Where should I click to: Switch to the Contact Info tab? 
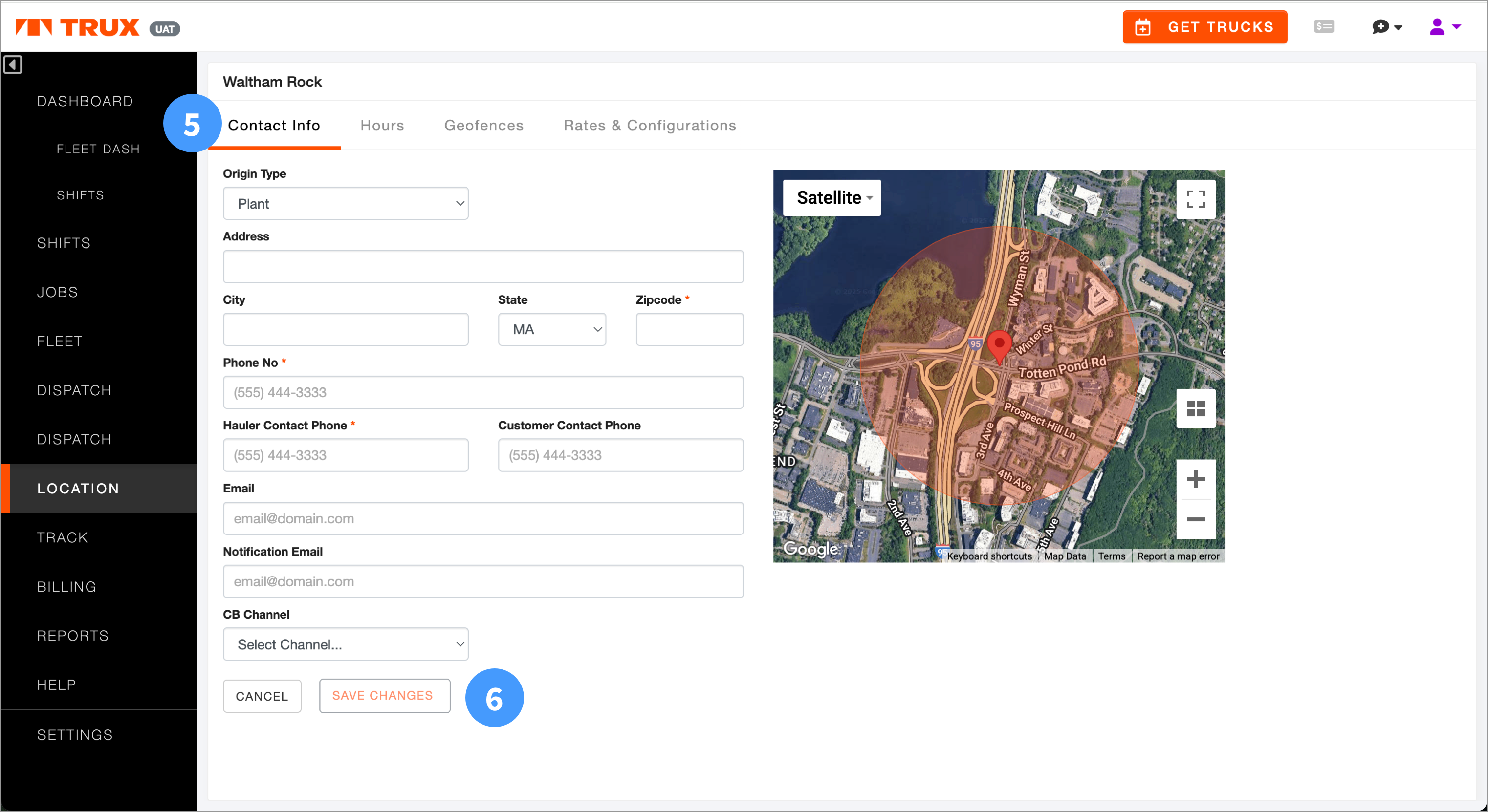point(274,126)
